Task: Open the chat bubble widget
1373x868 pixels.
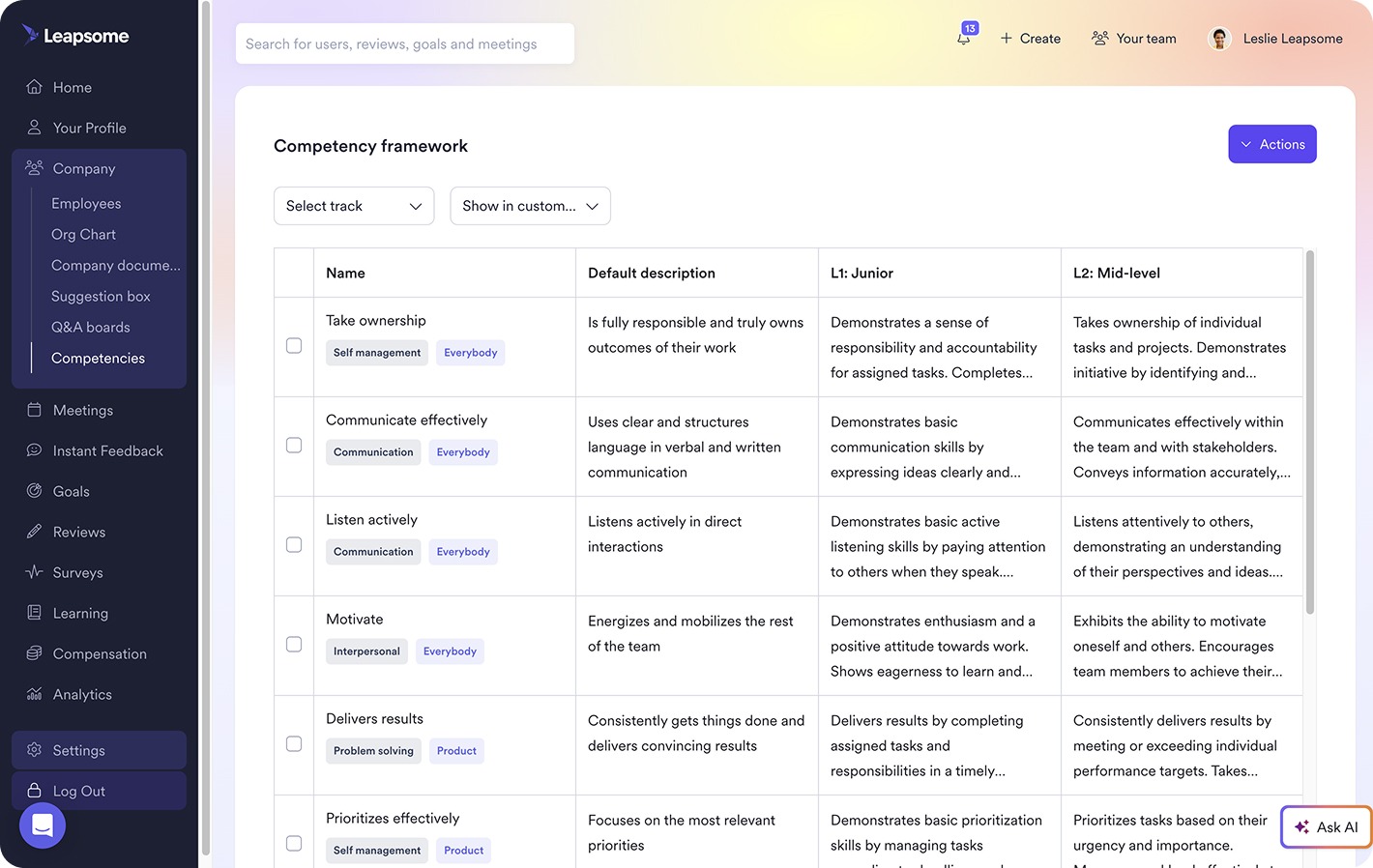Action: point(43,825)
